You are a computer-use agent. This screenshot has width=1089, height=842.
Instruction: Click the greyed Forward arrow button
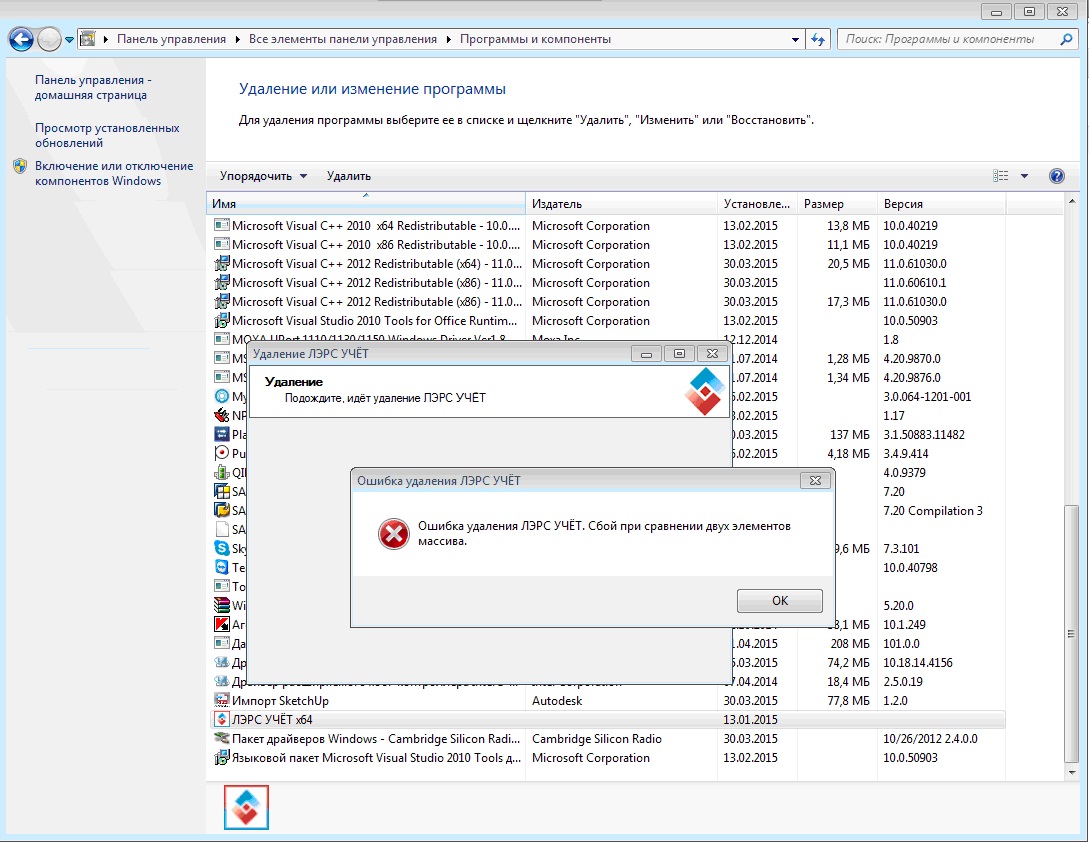(x=49, y=40)
